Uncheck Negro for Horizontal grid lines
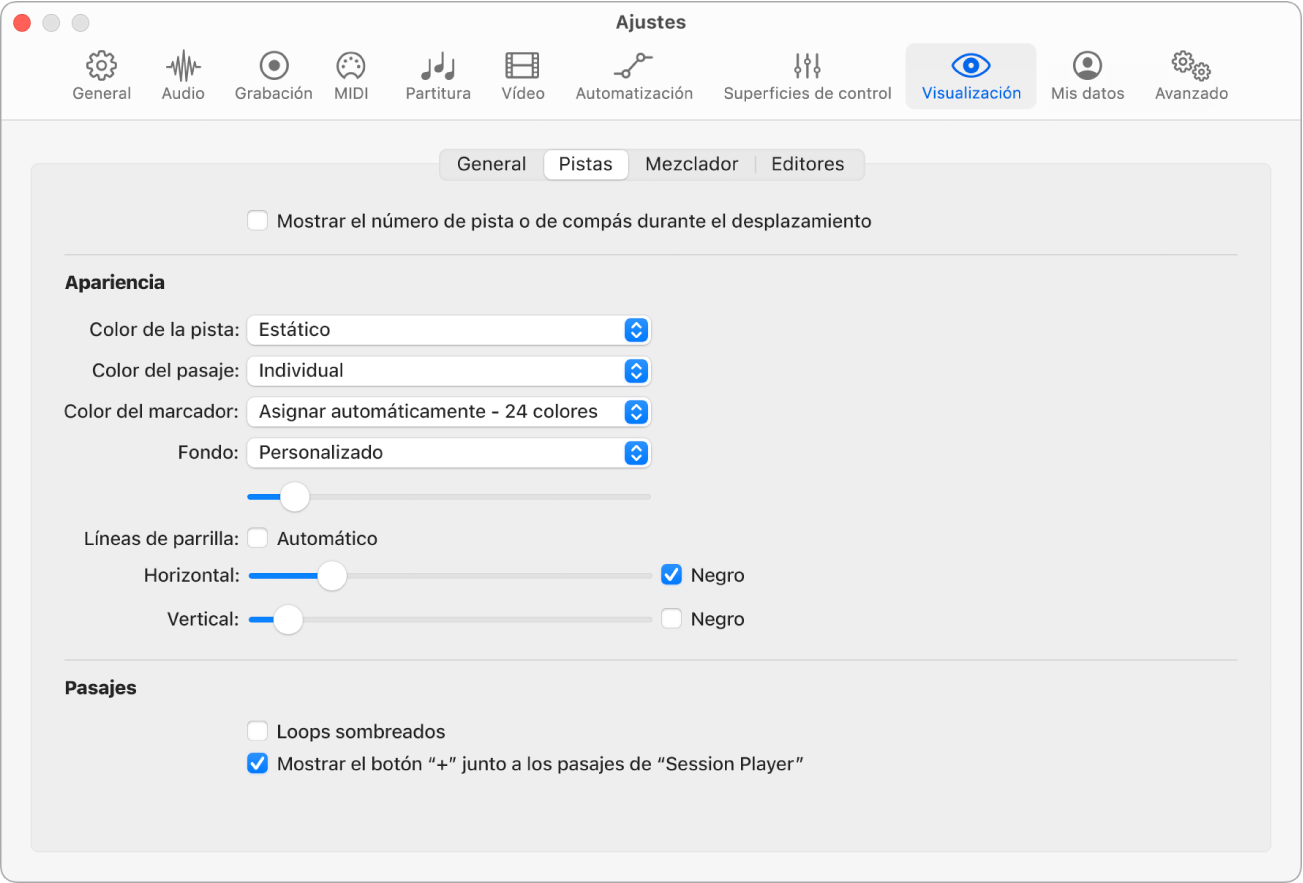Viewport: 1303px width, 883px height. (672, 575)
